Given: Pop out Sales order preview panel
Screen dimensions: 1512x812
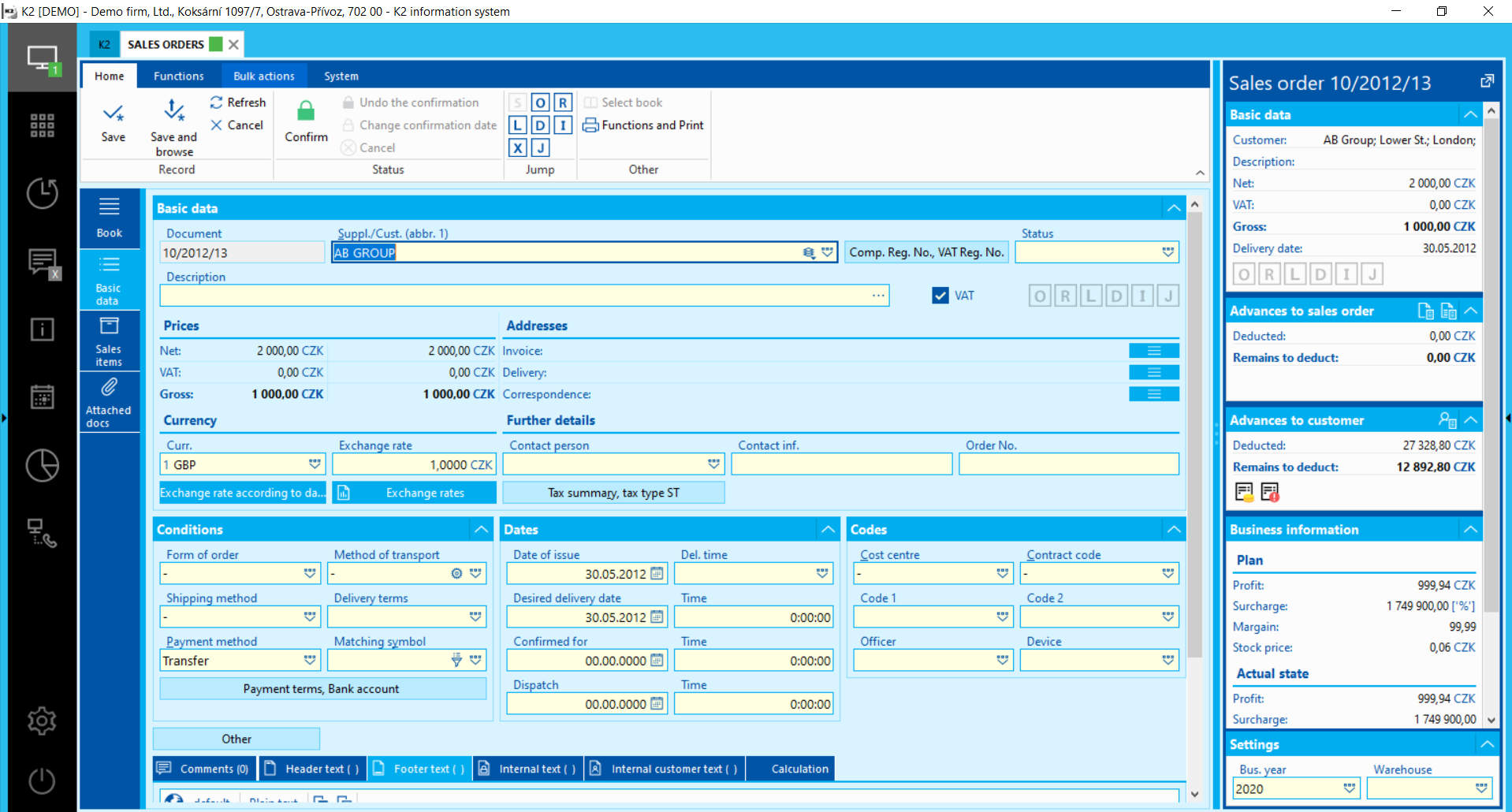Looking at the screenshot, I should click(1487, 81).
